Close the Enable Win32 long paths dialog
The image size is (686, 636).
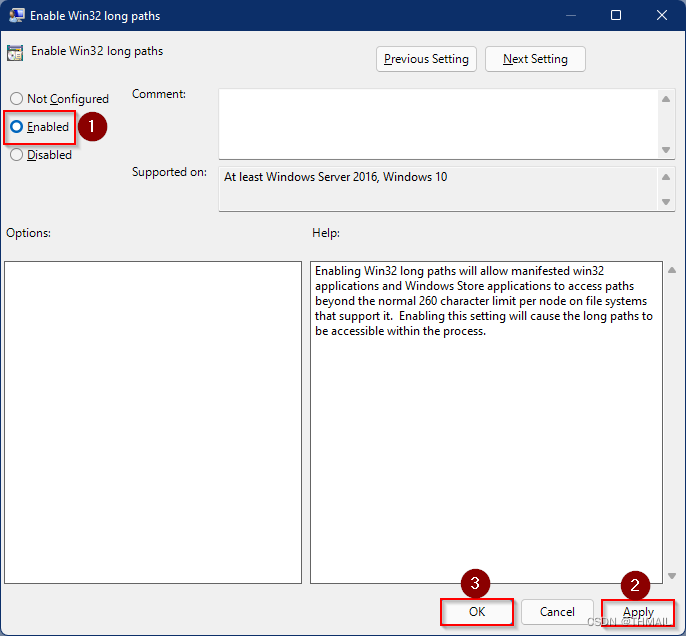pos(662,15)
